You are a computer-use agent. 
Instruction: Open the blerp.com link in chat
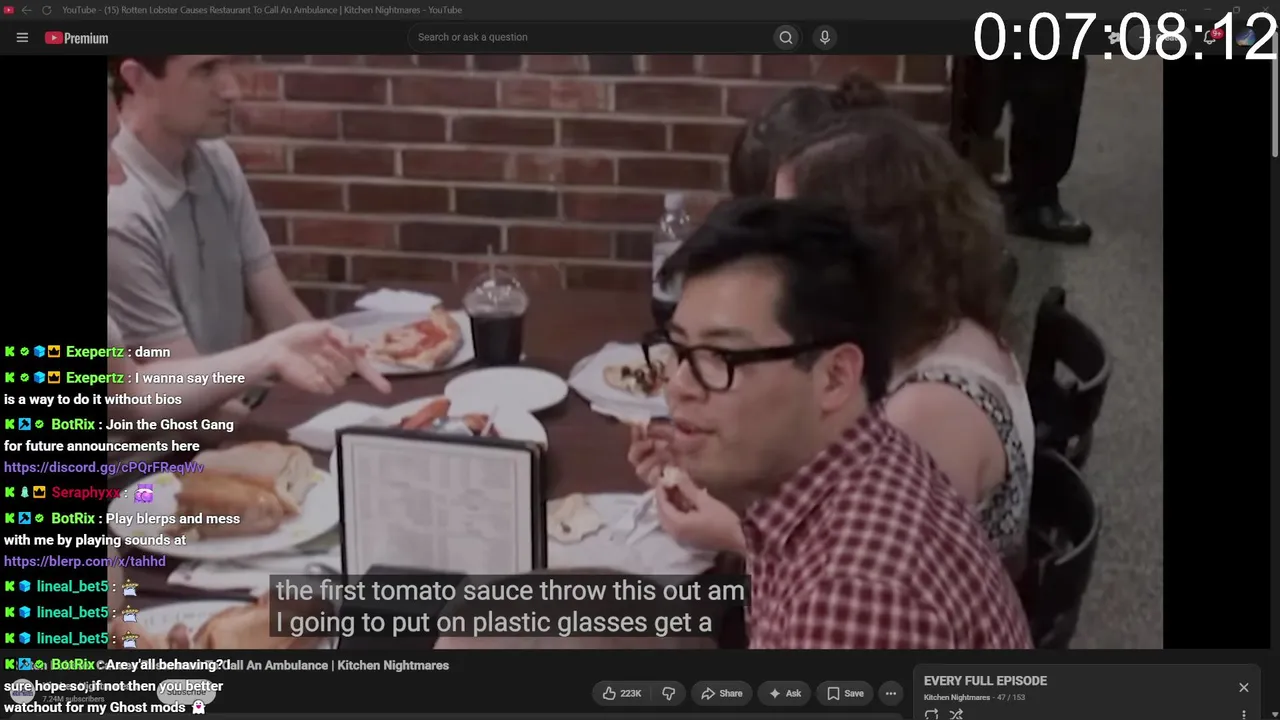coord(85,561)
